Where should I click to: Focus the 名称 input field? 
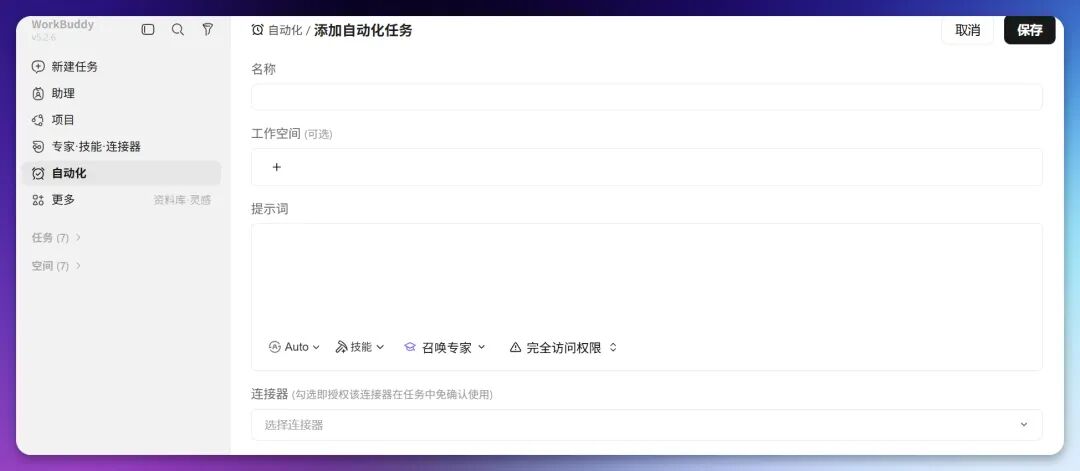coord(646,97)
